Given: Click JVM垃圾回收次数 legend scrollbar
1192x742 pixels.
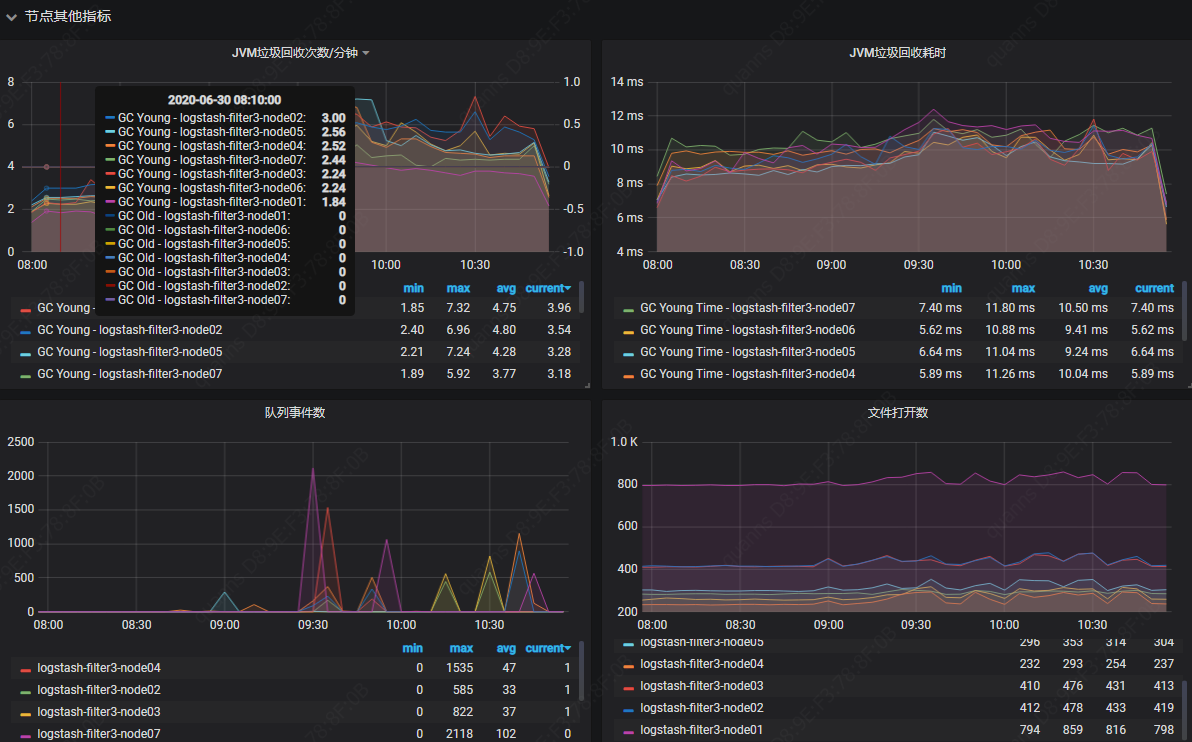Looking at the screenshot, I should click(582, 296).
